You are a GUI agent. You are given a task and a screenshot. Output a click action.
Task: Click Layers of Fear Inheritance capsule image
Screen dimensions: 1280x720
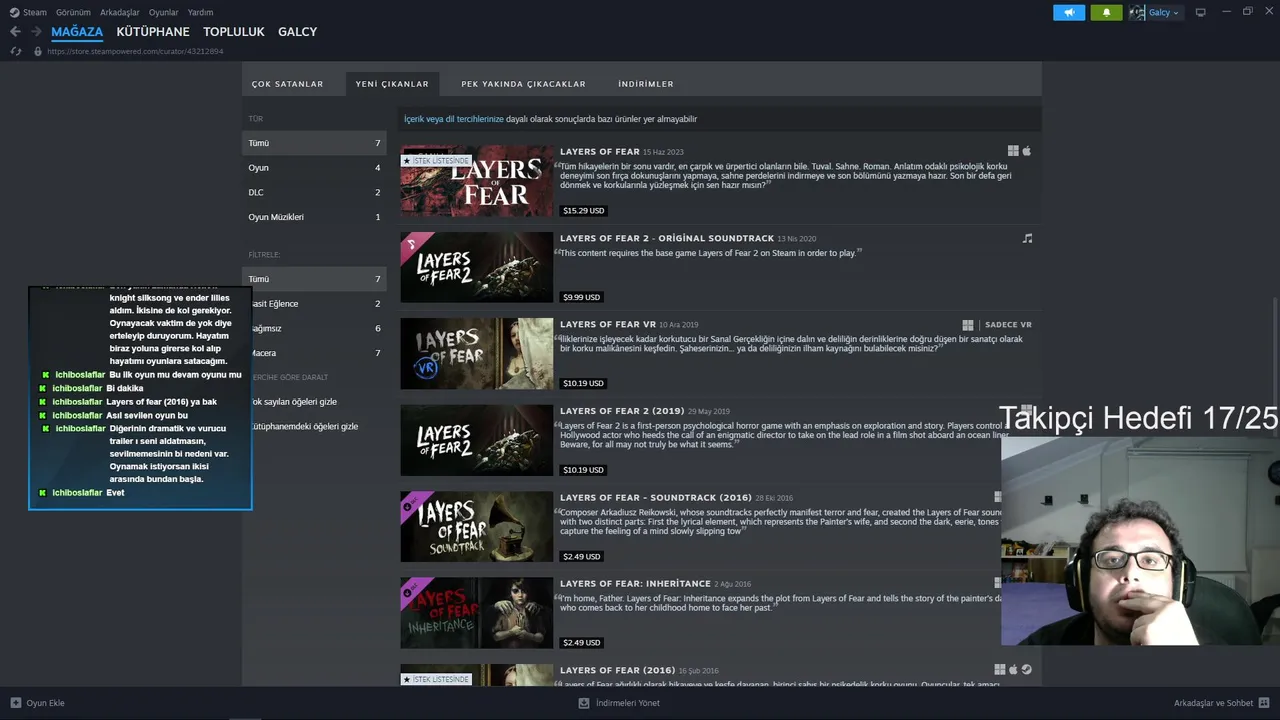477,612
